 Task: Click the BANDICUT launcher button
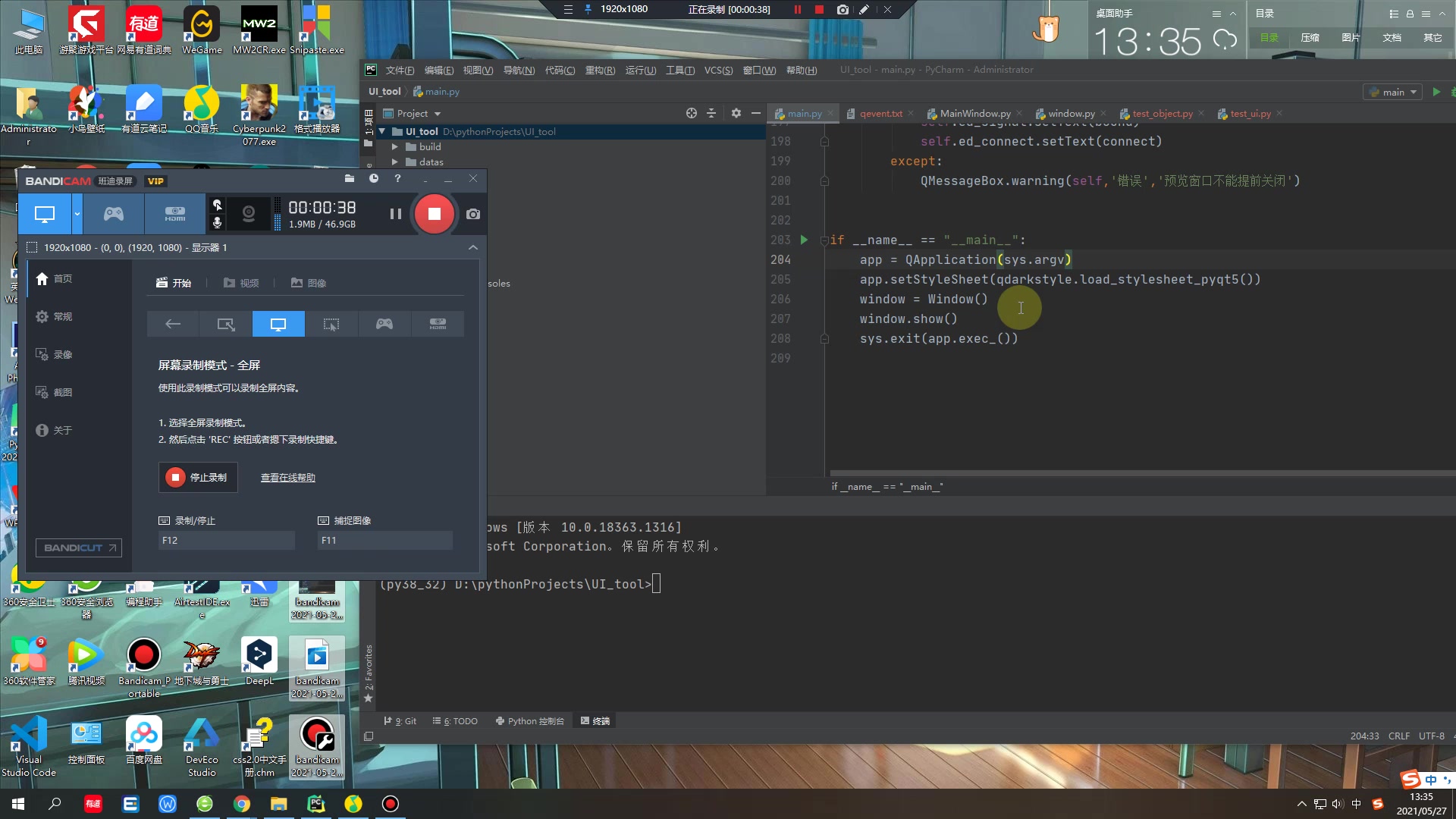coord(79,548)
